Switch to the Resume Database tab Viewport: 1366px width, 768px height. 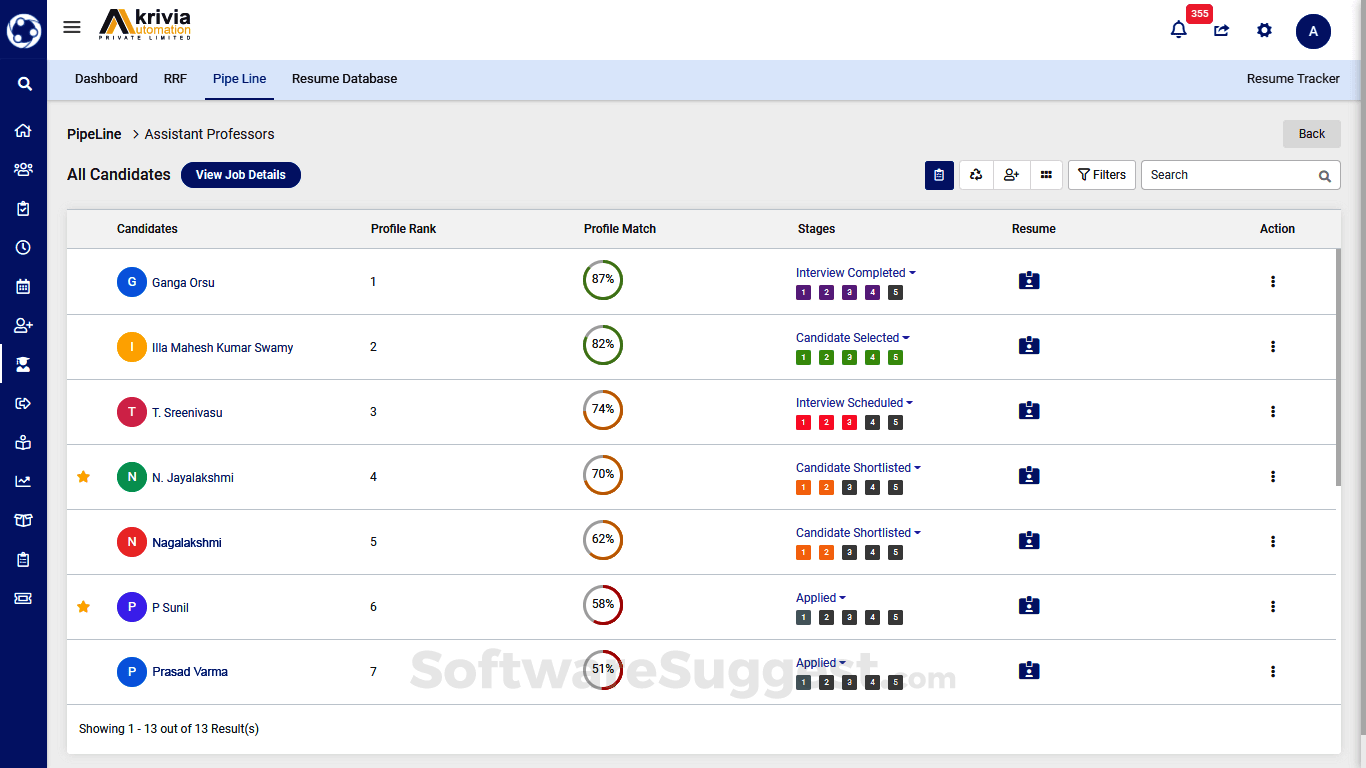click(x=344, y=79)
